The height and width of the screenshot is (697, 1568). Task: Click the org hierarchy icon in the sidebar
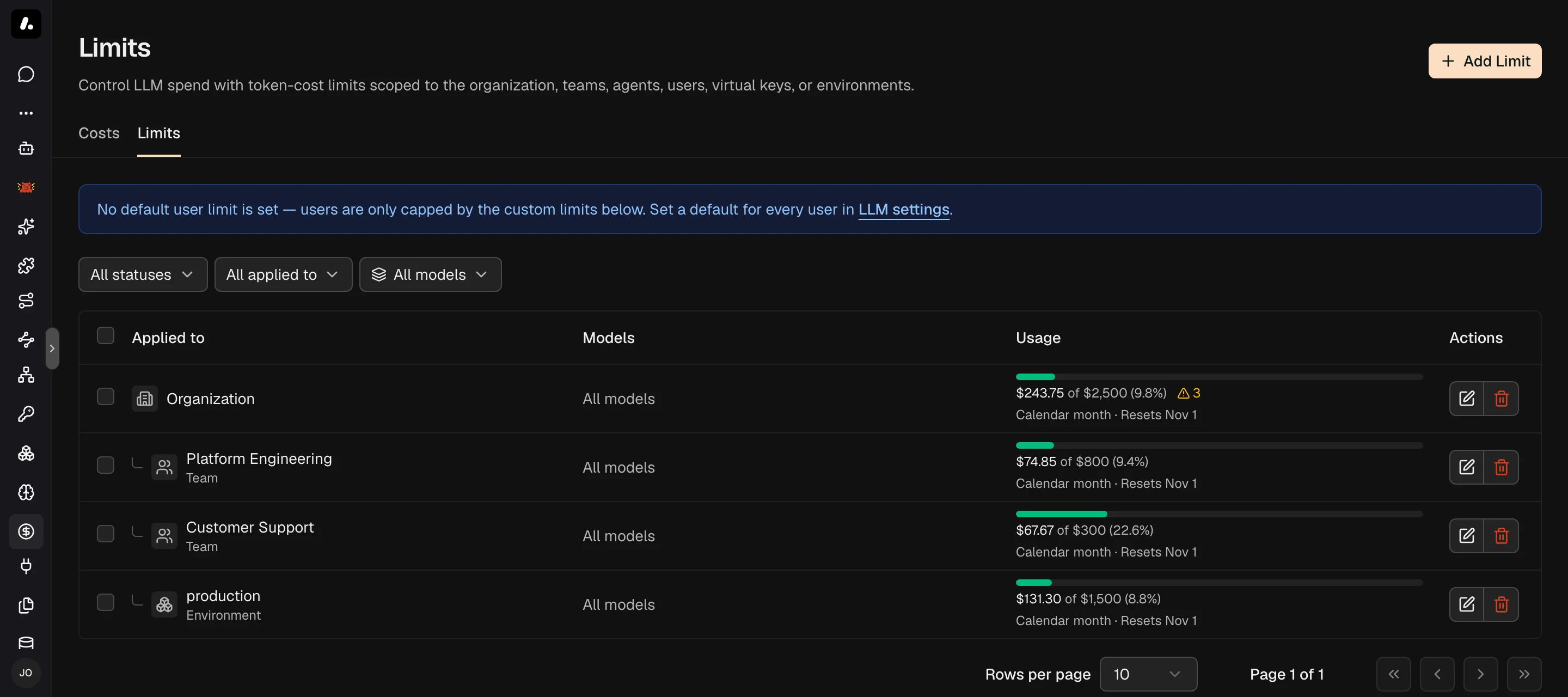26,375
